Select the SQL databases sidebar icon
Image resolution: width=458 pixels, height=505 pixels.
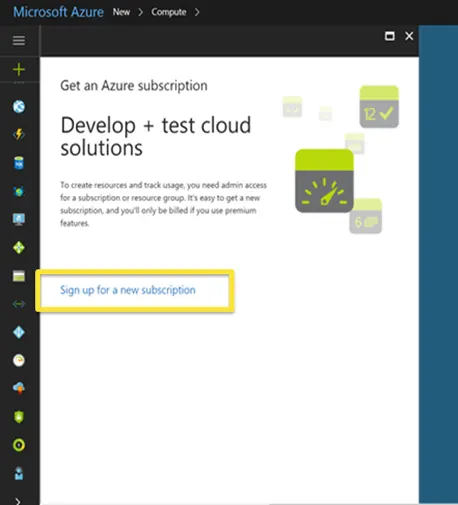(x=19, y=163)
